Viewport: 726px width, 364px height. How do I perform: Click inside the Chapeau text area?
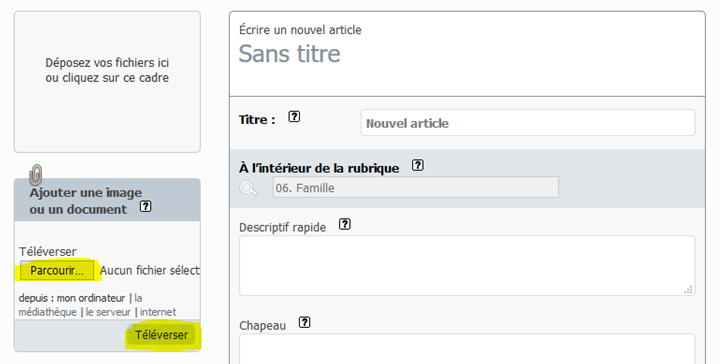pos(467,349)
